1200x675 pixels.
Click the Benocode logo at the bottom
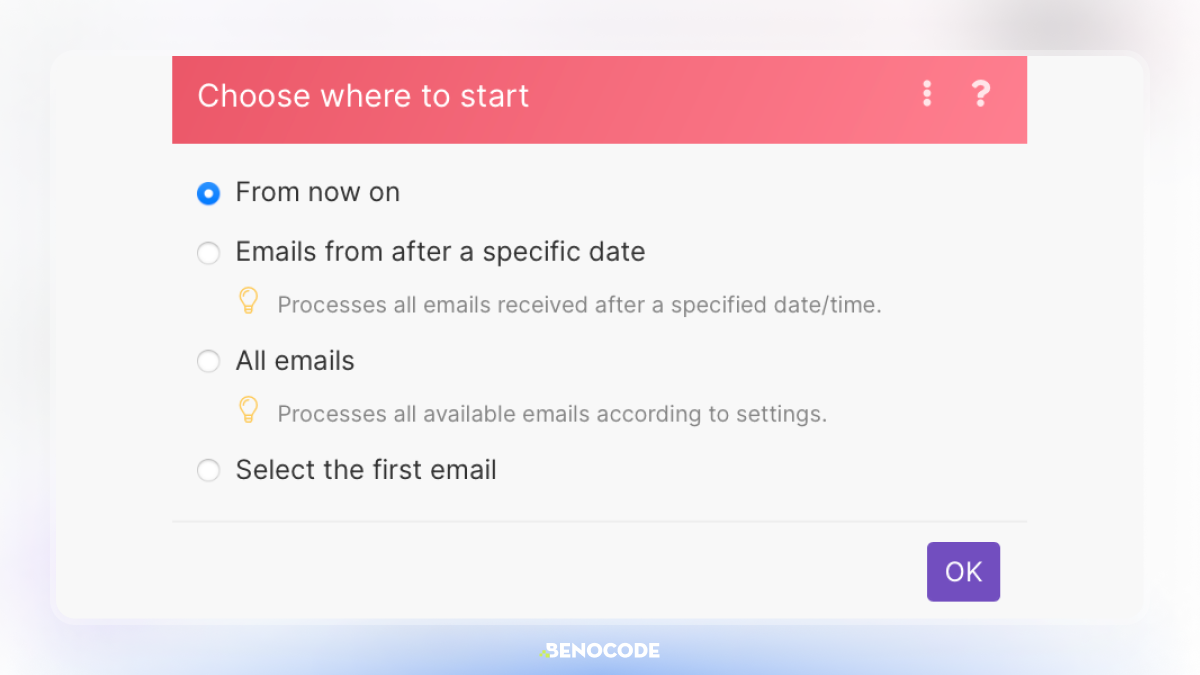(x=600, y=651)
